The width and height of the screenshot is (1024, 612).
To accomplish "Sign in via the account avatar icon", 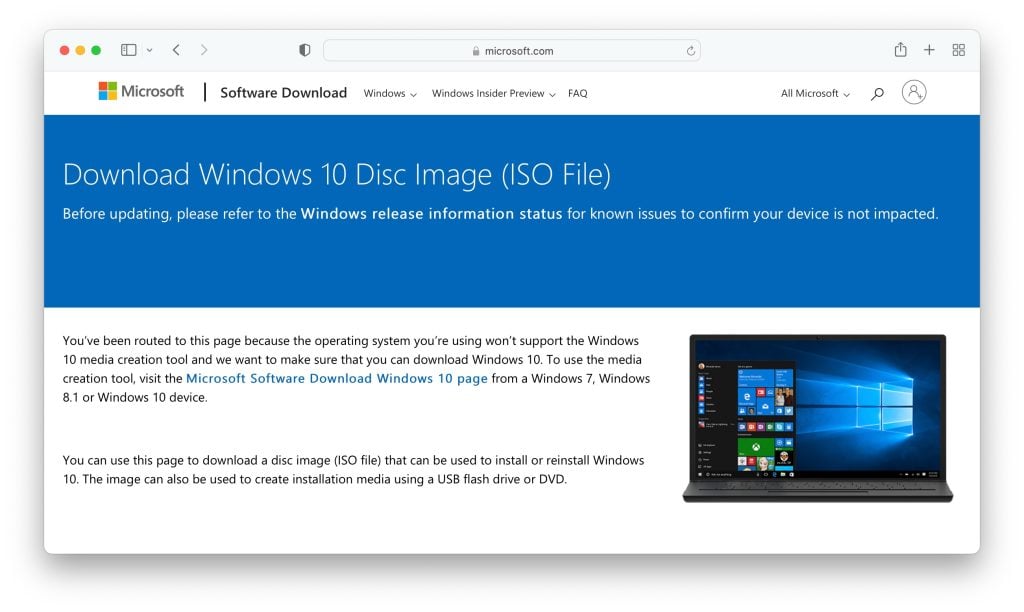I will 914,92.
